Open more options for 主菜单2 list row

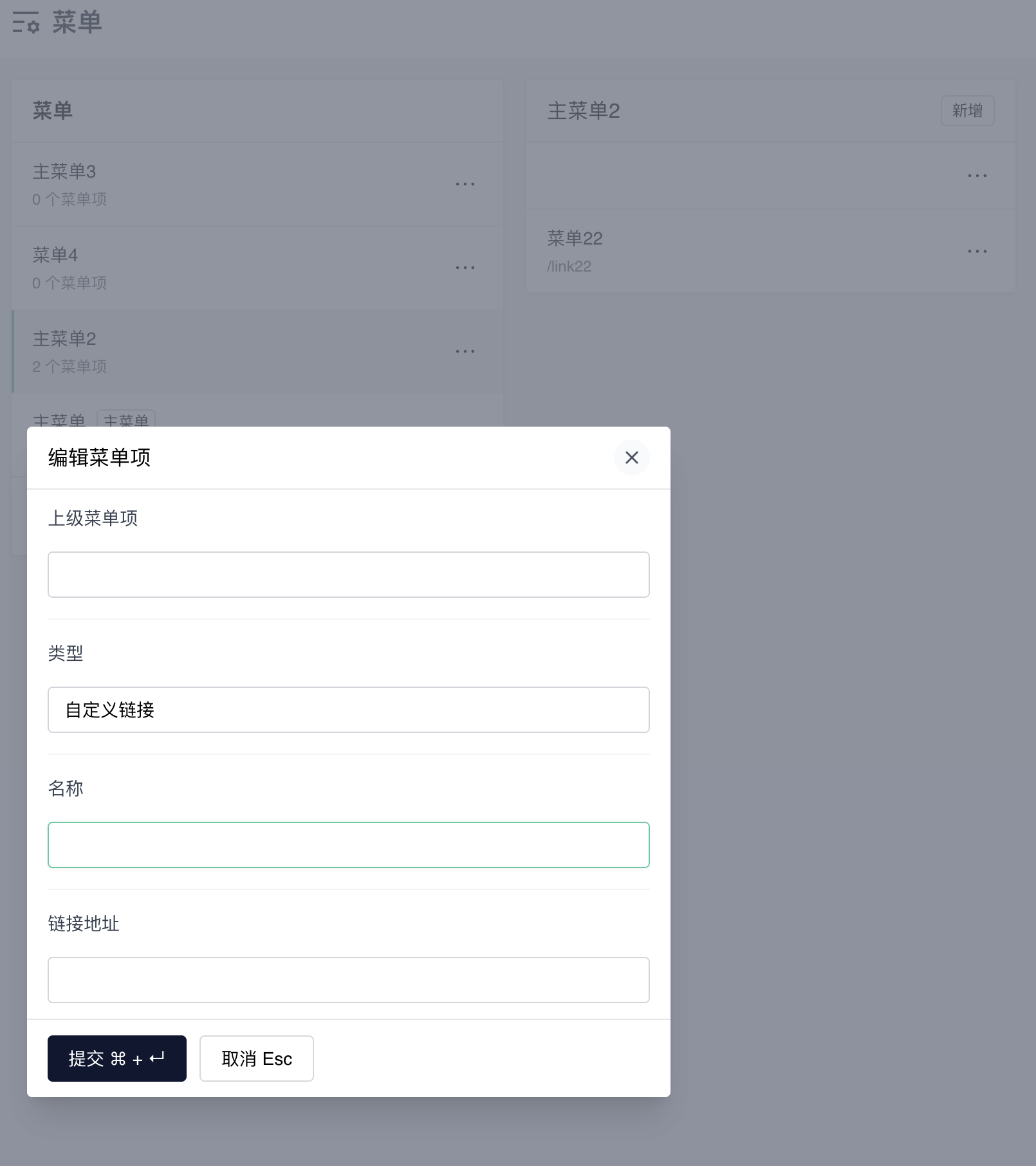tap(465, 351)
